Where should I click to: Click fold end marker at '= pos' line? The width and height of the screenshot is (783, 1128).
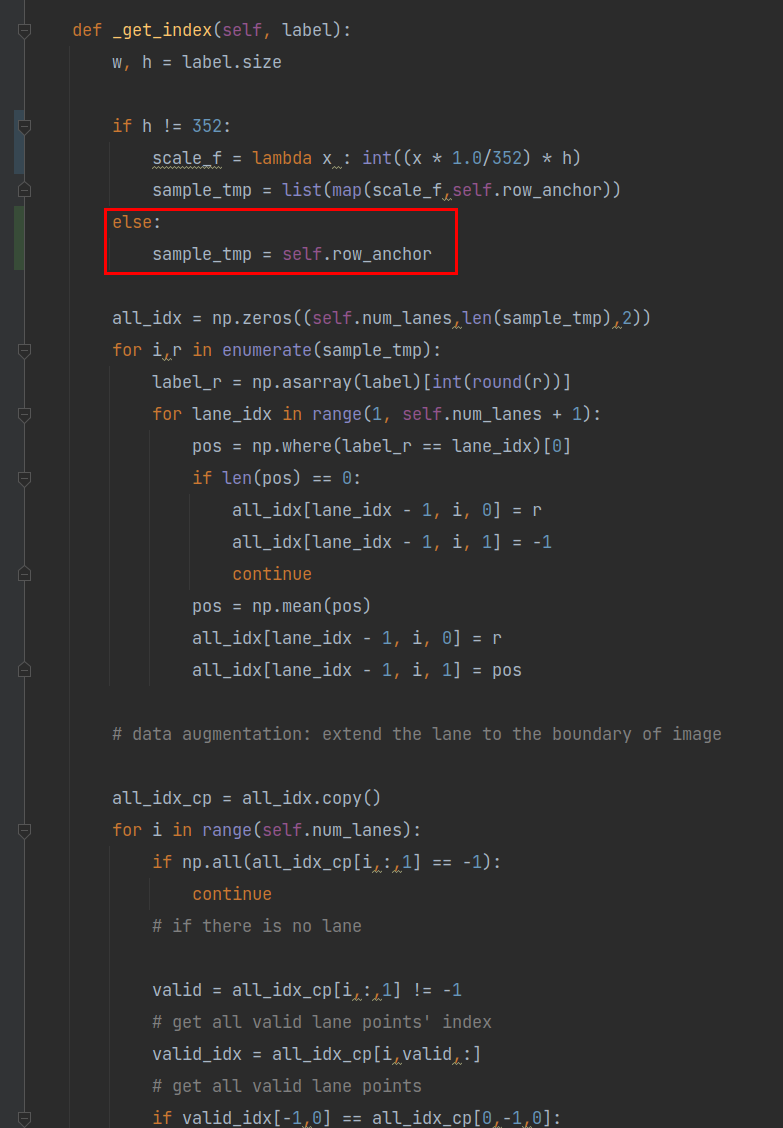pyautogui.click(x=24, y=670)
